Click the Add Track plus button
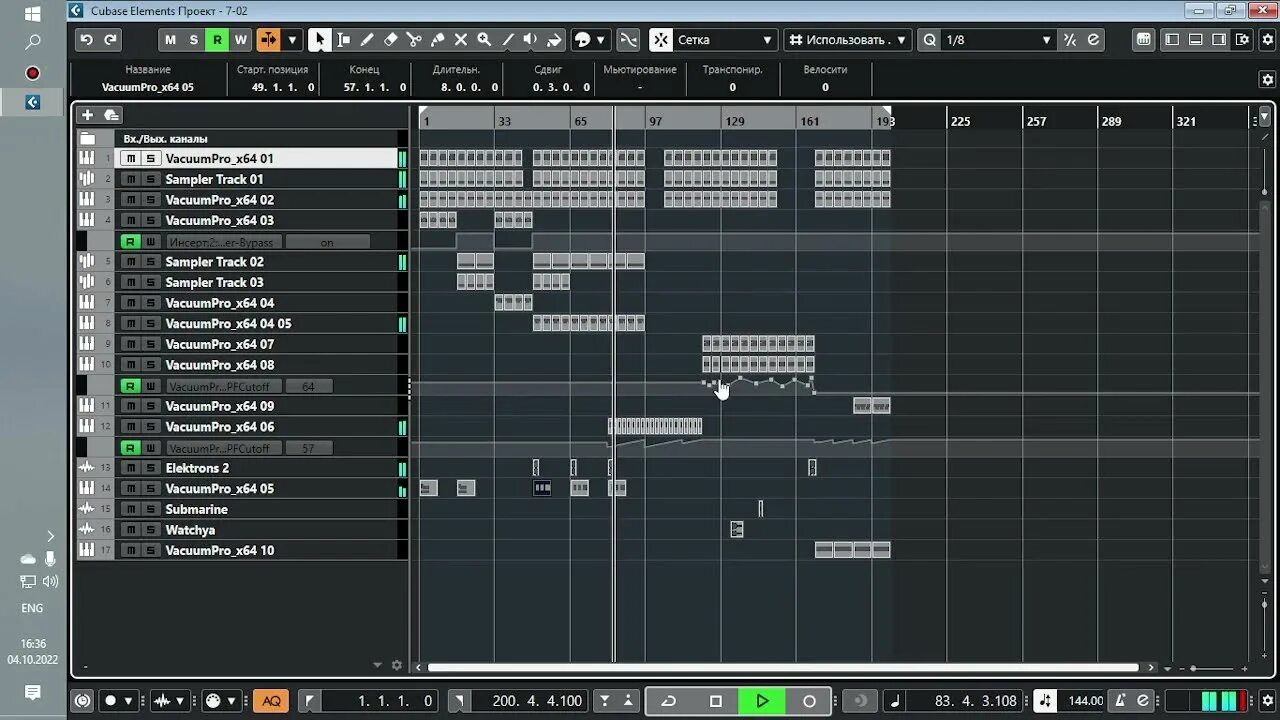Viewport: 1280px width, 720px height. click(87, 115)
